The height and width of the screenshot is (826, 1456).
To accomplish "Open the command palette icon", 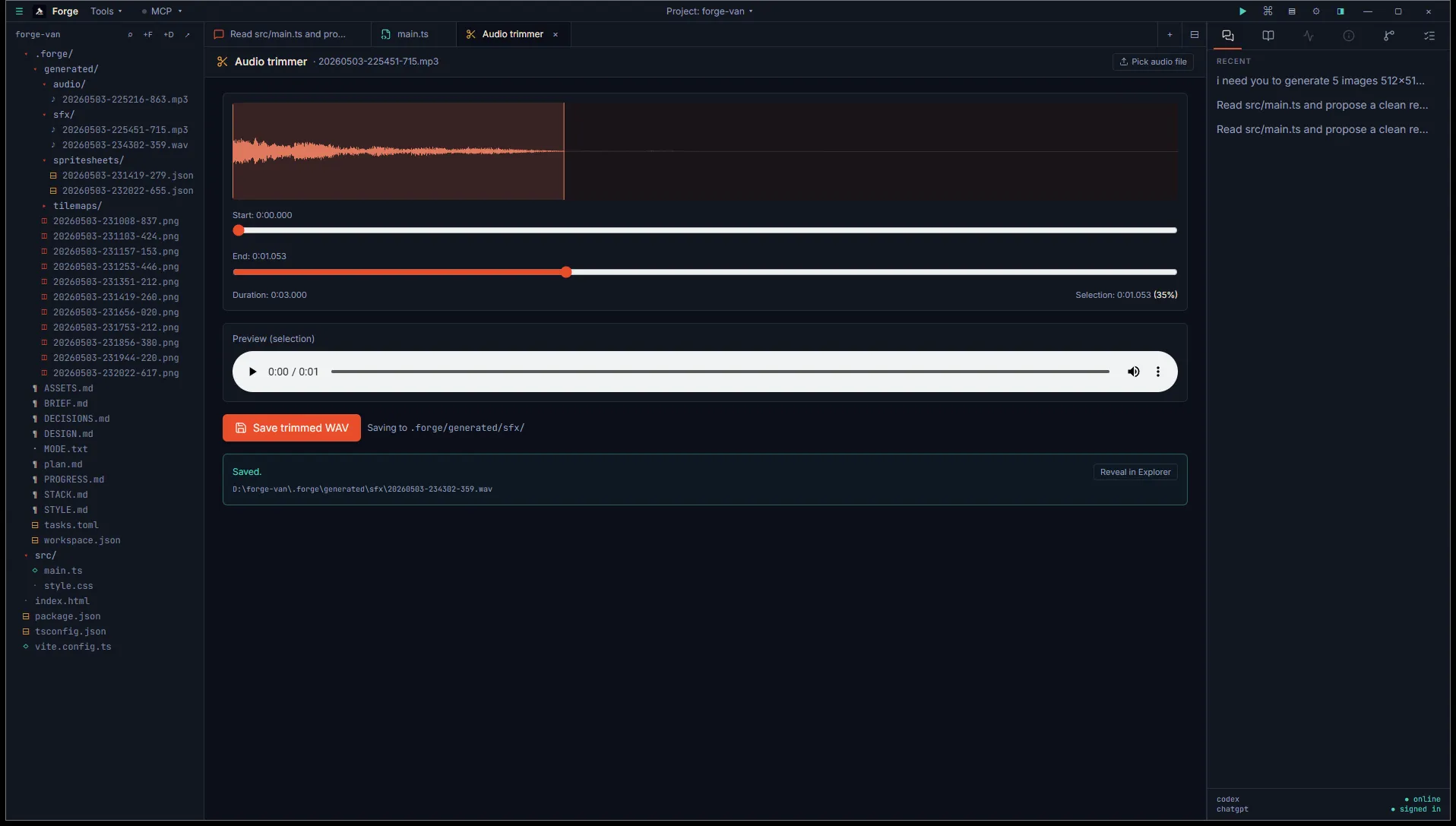I will pos(1268,11).
